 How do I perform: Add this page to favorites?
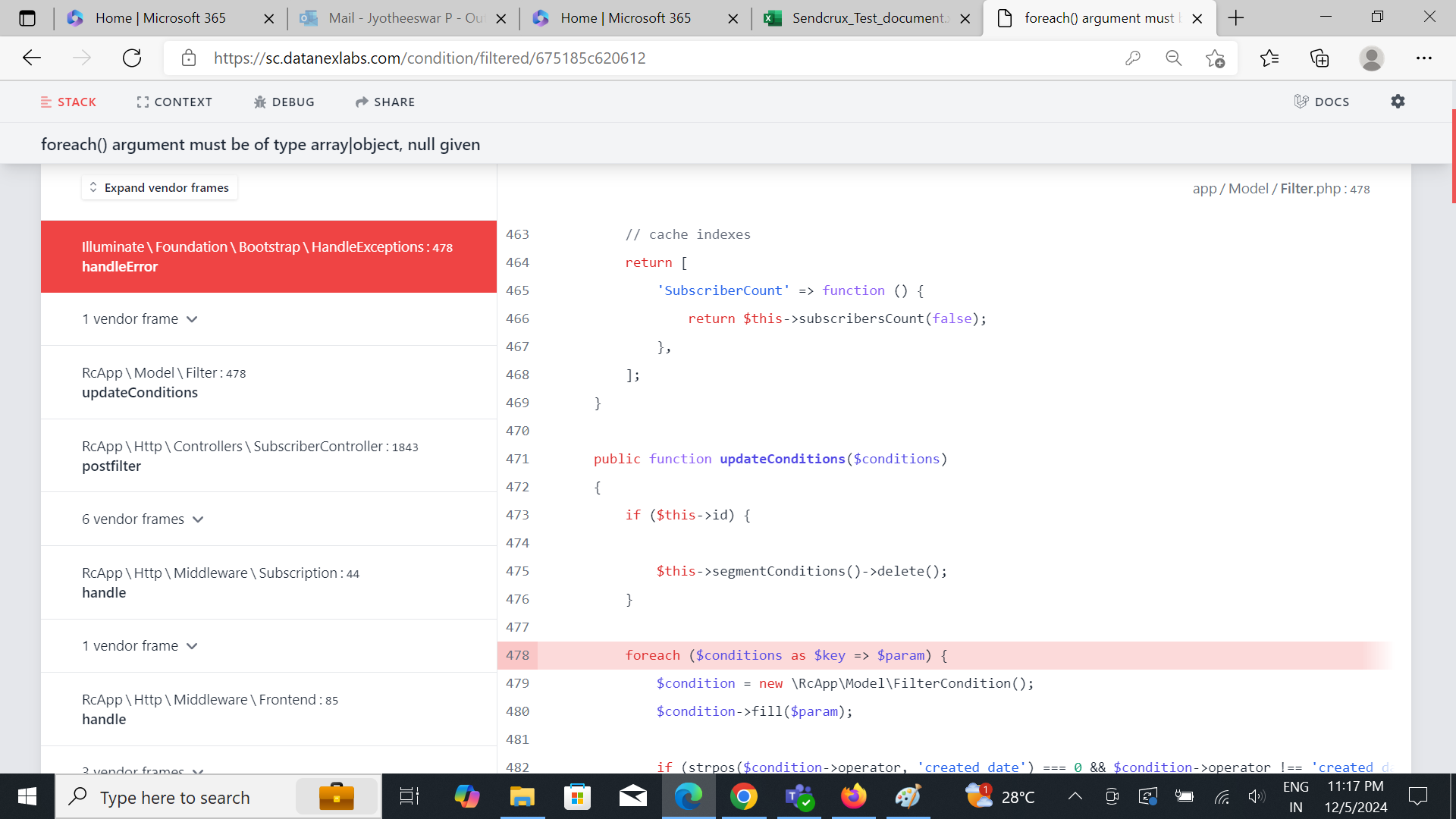pos(1215,58)
